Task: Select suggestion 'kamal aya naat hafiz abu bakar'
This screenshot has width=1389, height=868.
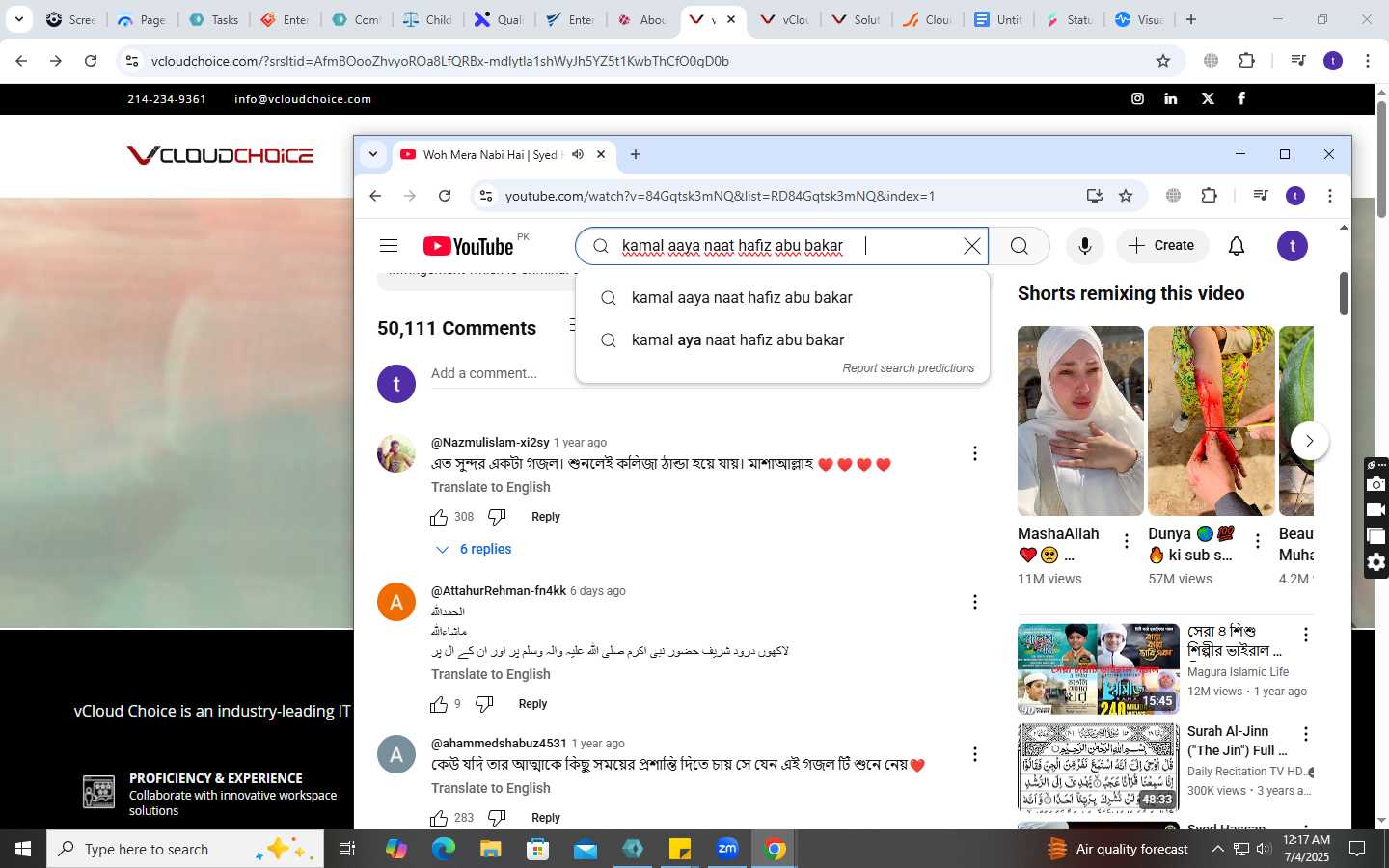Action: (x=782, y=339)
